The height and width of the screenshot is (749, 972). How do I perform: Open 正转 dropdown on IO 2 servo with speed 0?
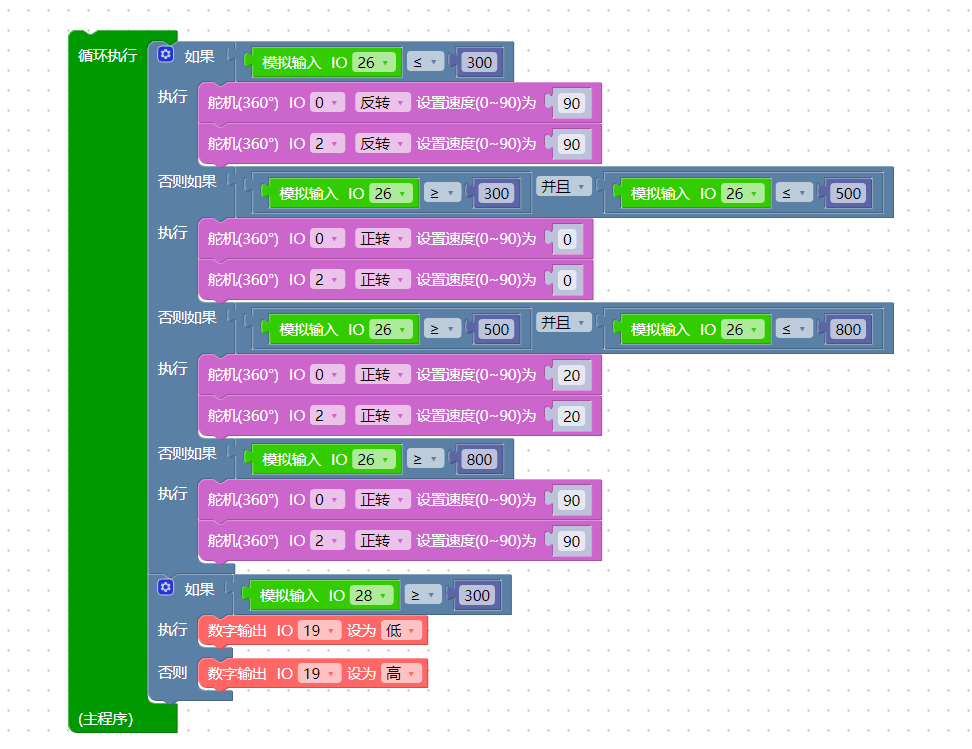pos(382,280)
